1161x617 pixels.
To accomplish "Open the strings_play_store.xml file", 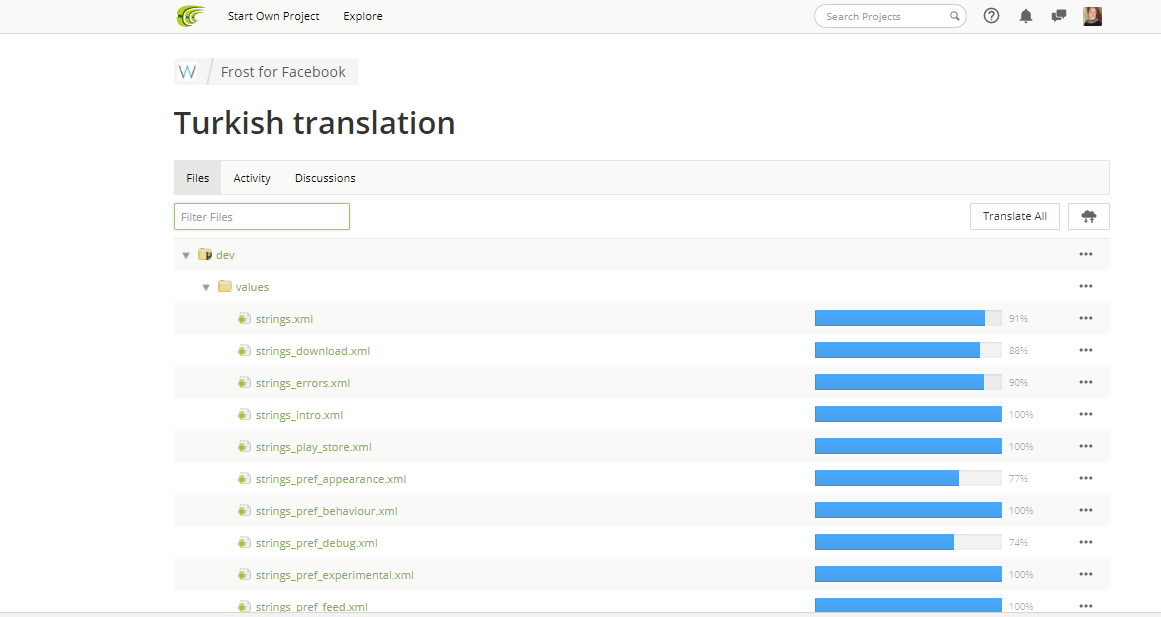I will (313, 447).
